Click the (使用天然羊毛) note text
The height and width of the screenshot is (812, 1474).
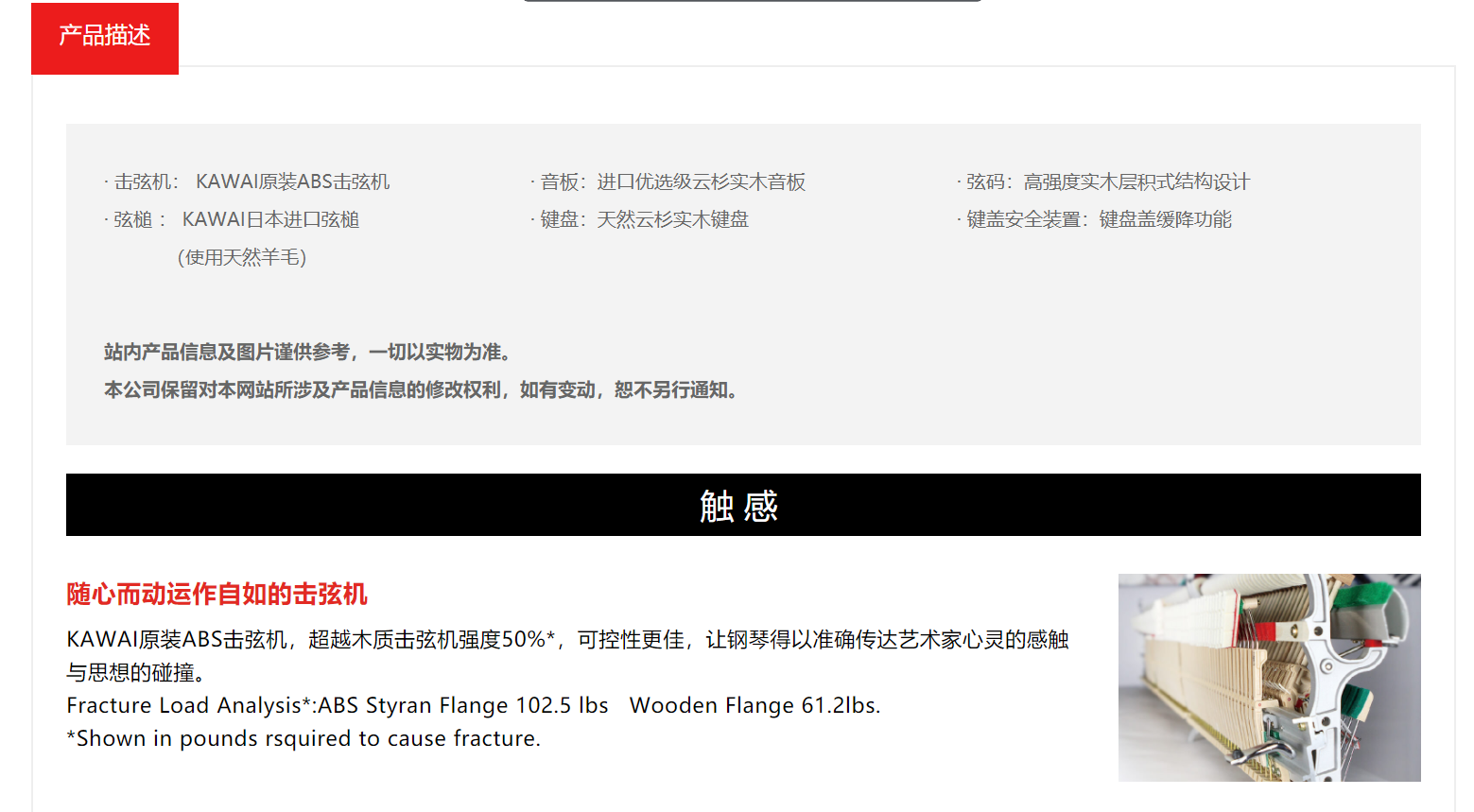(x=242, y=257)
